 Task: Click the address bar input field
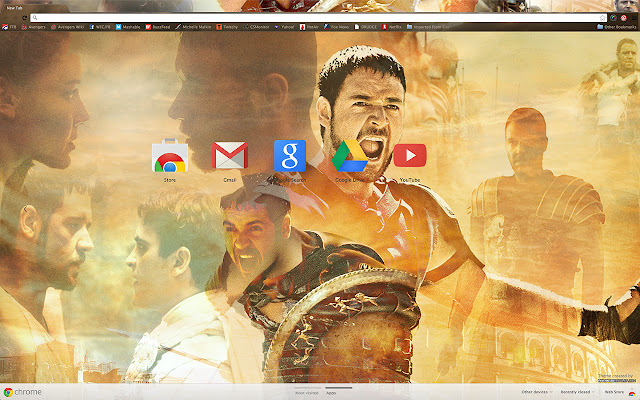point(316,18)
